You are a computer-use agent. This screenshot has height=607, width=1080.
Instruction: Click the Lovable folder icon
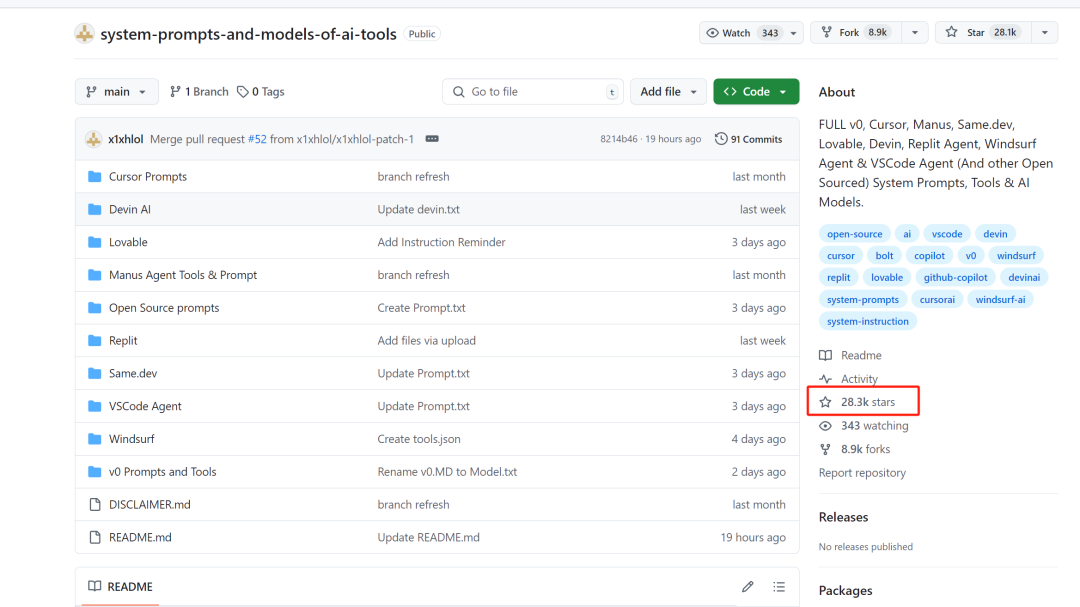pyautogui.click(x=95, y=243)
